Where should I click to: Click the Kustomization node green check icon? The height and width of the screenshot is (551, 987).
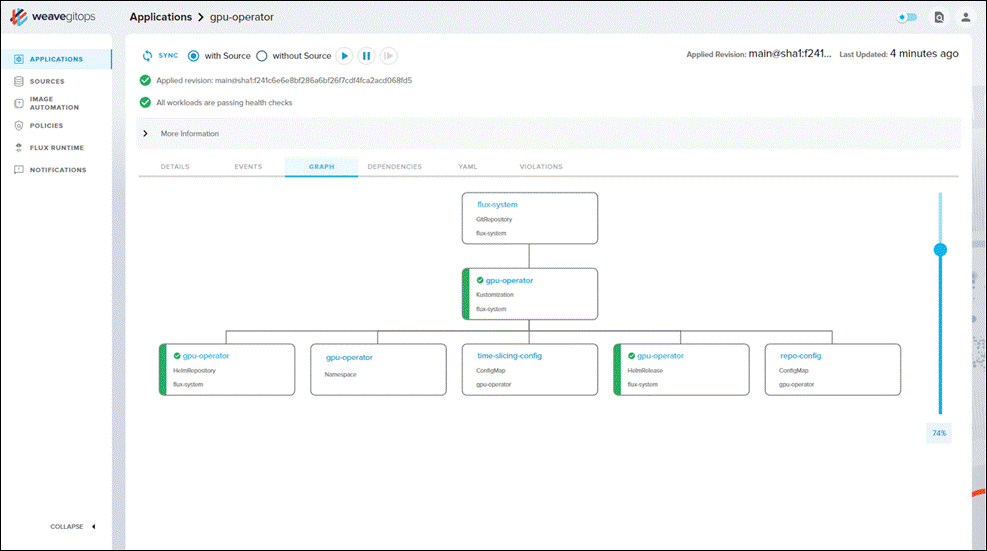(480, 280)
